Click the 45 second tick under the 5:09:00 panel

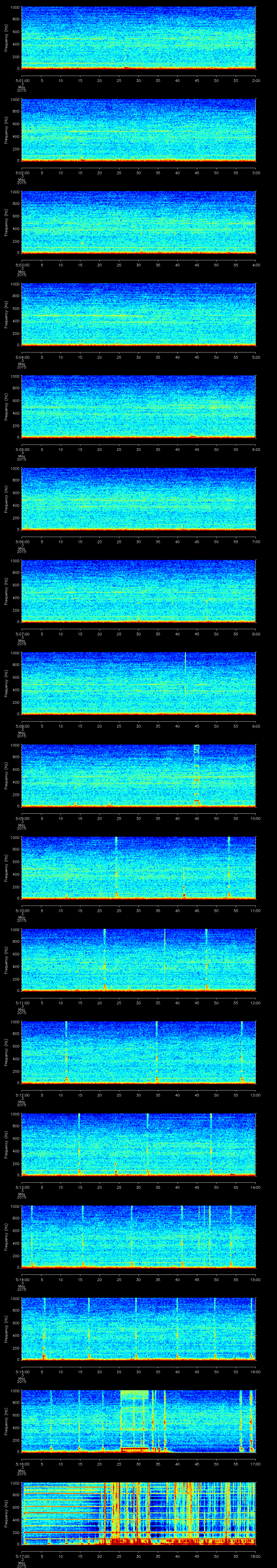pos(197,819)
